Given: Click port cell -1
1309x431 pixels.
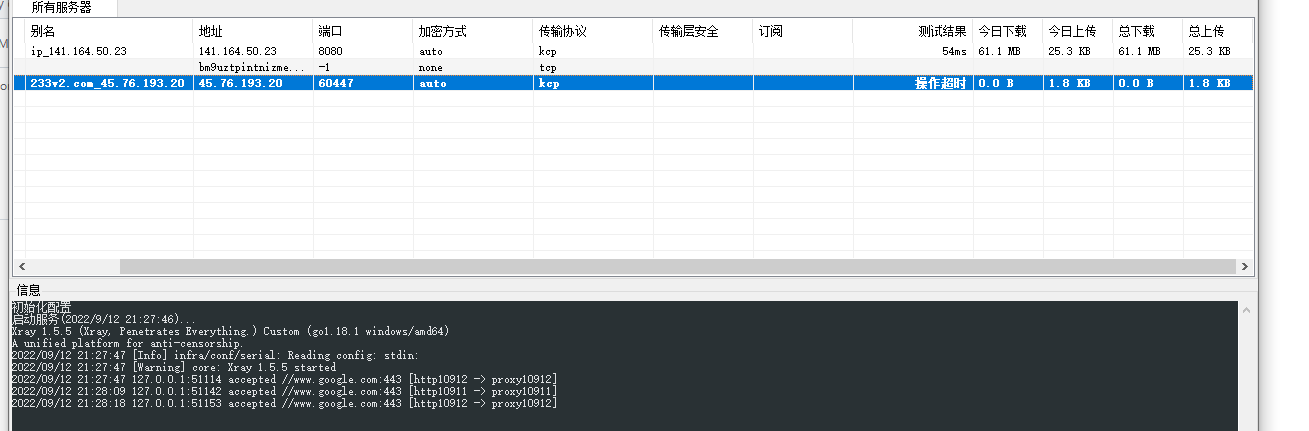Looking at the screenshot, I should pyautogui.click(x=324, y=67).
